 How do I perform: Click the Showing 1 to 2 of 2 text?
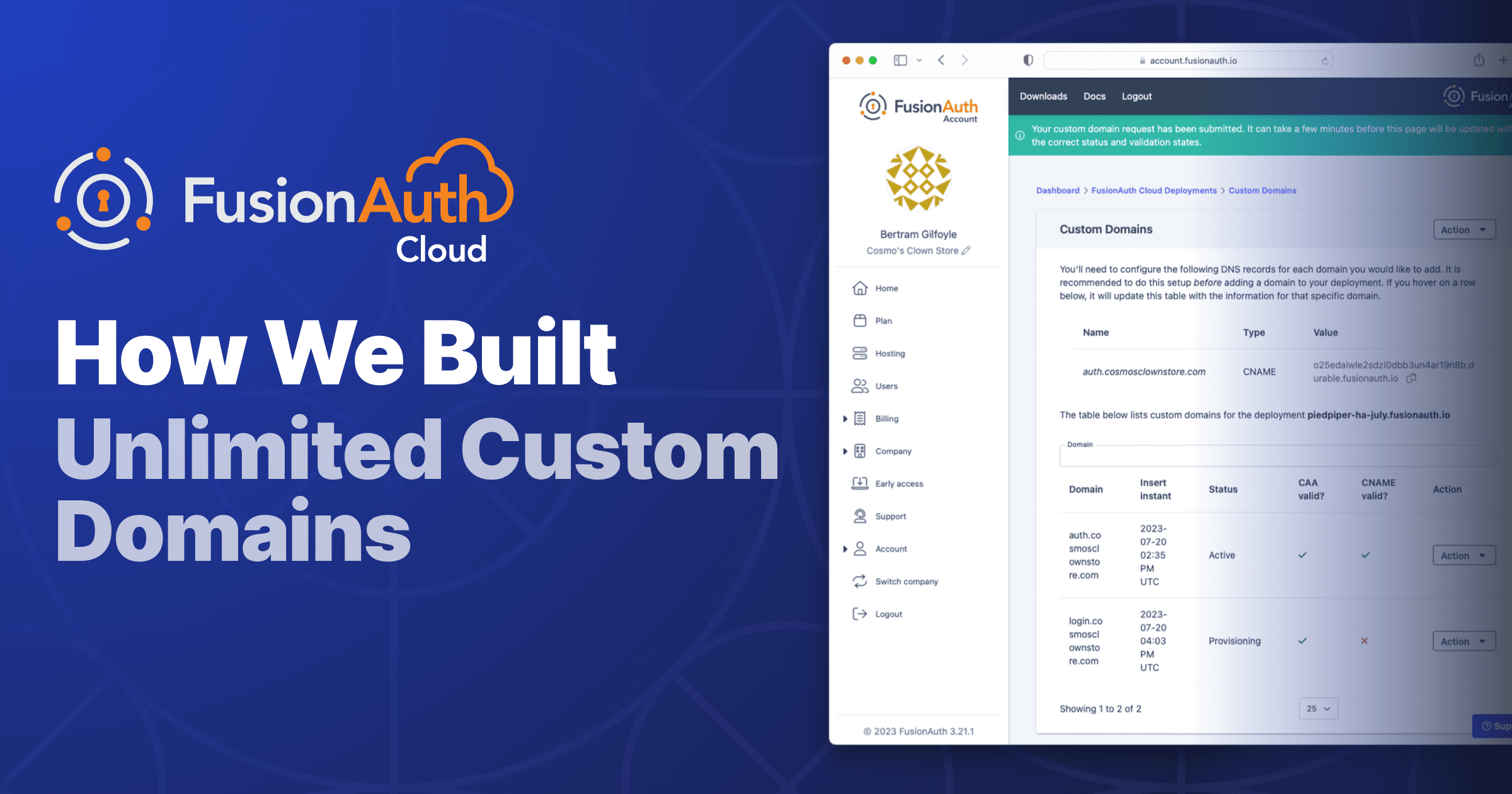pyautogui.click(x=1100, y=709)
